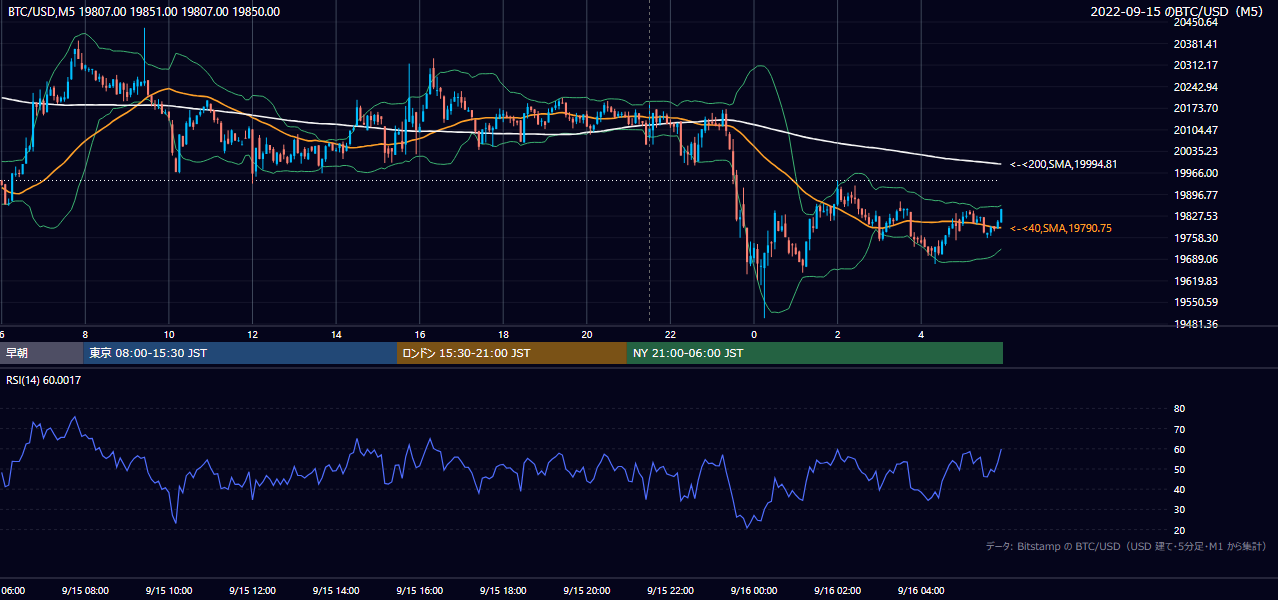Click bottom date label 9/16 00:00
1278x600 pixels.
point(754,590)
